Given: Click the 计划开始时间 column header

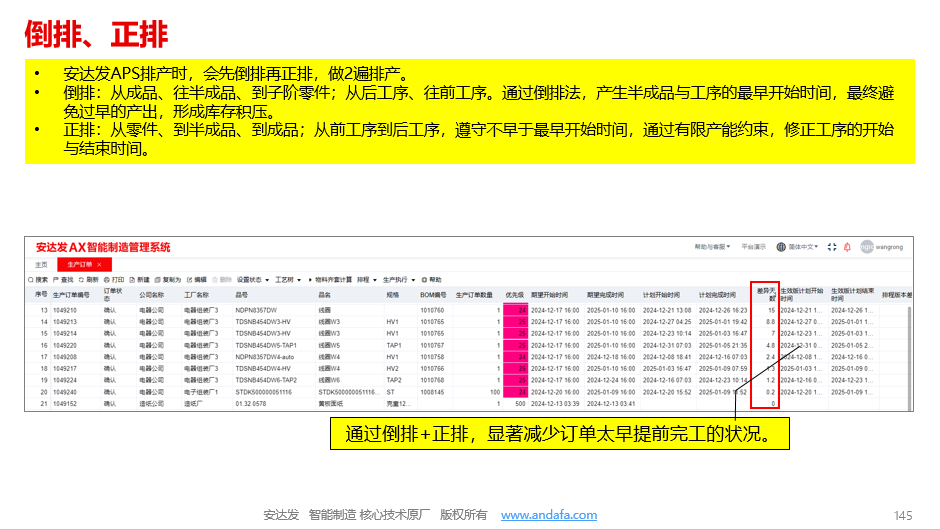Looking at the screenshot, I should [661, 295].
